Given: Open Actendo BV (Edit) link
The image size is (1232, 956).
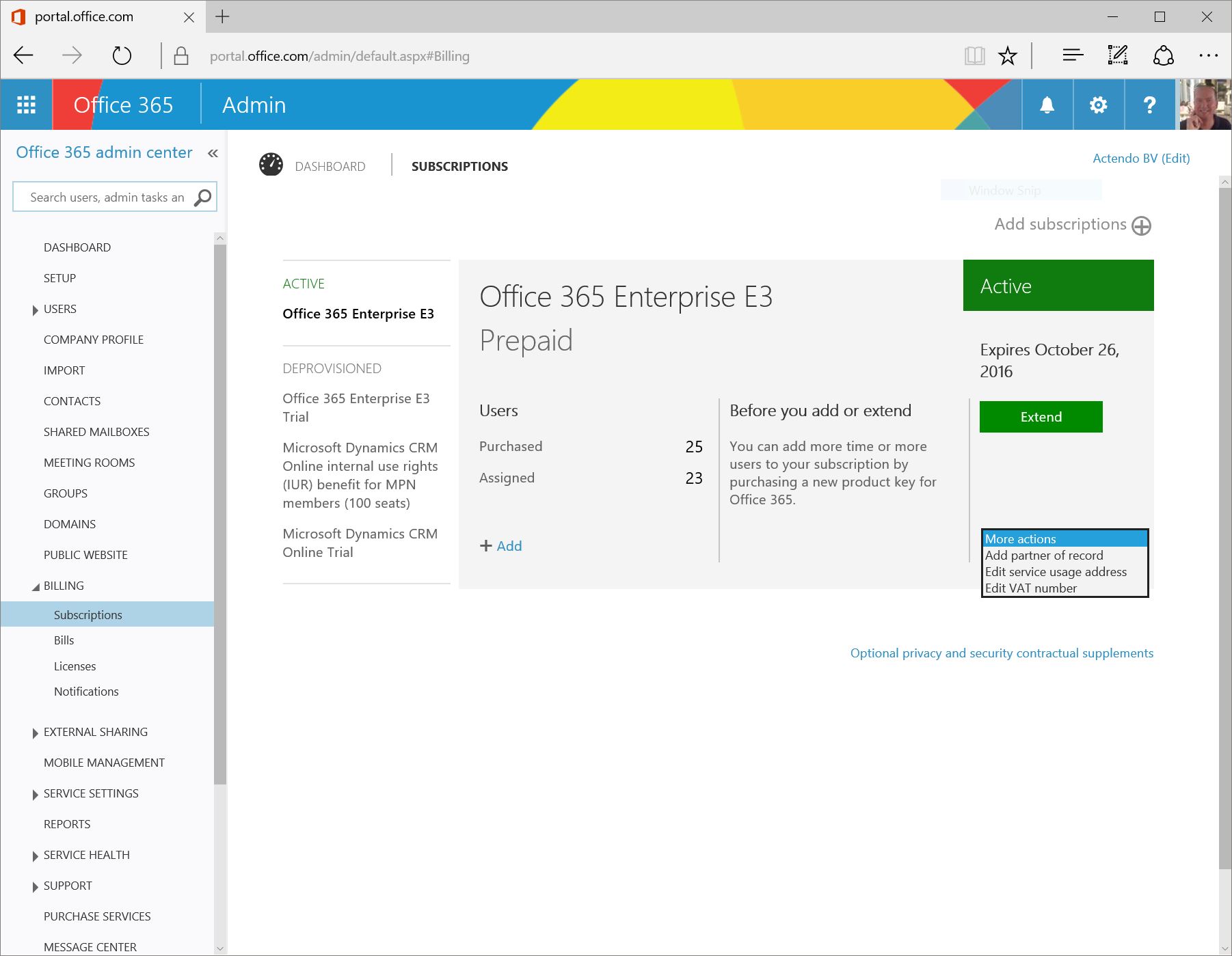Looking at the screenshot, I should click(1141, 158).
